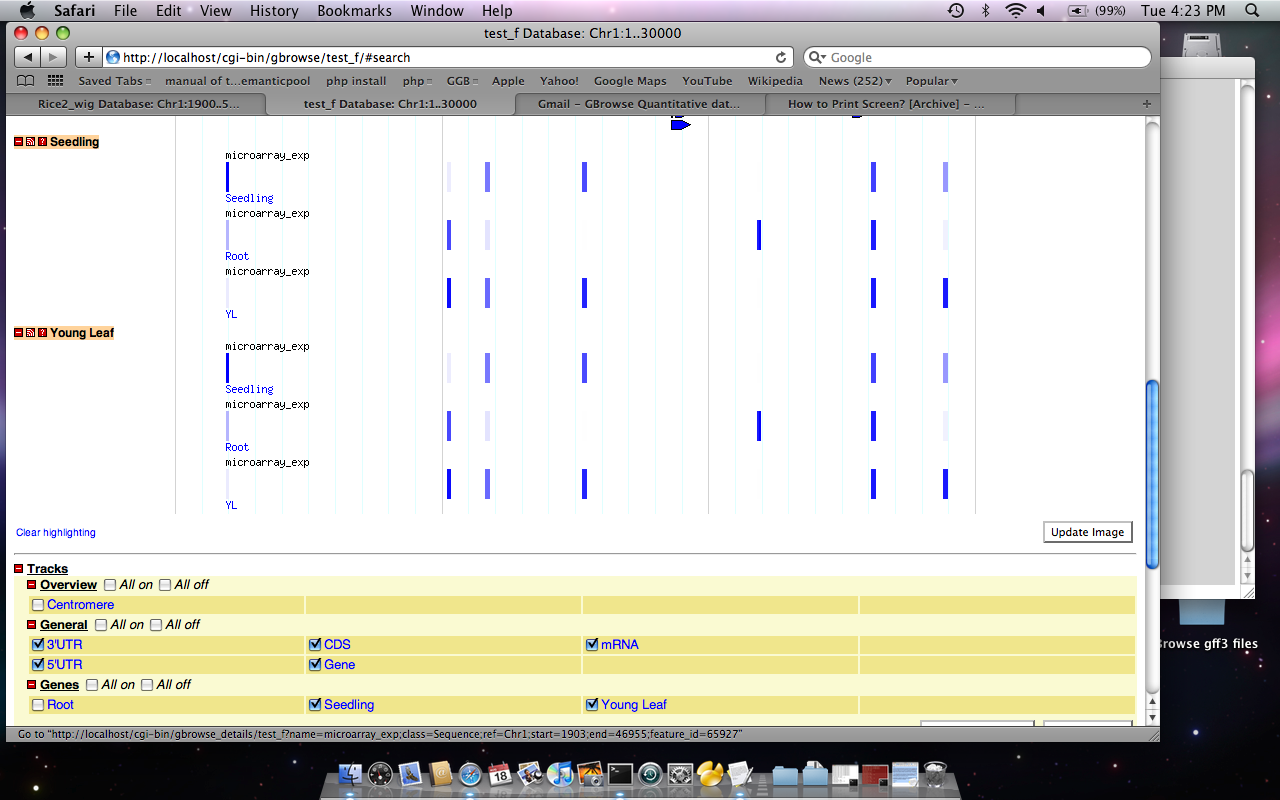Enable the Centromere track checkbox
The width and height of the screenshot is (1280, 800).
tap(38, 605)
